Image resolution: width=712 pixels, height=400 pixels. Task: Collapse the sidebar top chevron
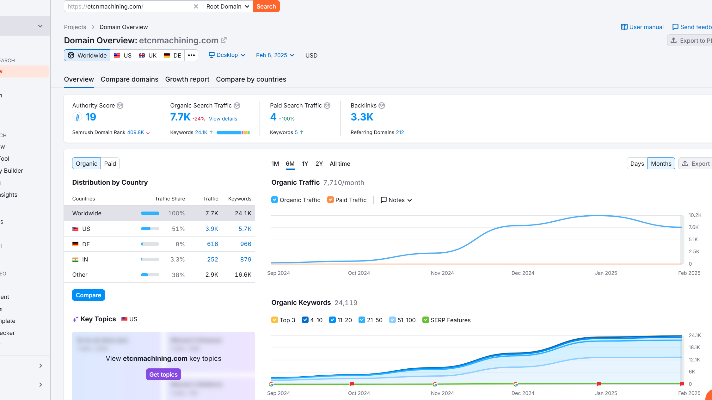(40, 26)
